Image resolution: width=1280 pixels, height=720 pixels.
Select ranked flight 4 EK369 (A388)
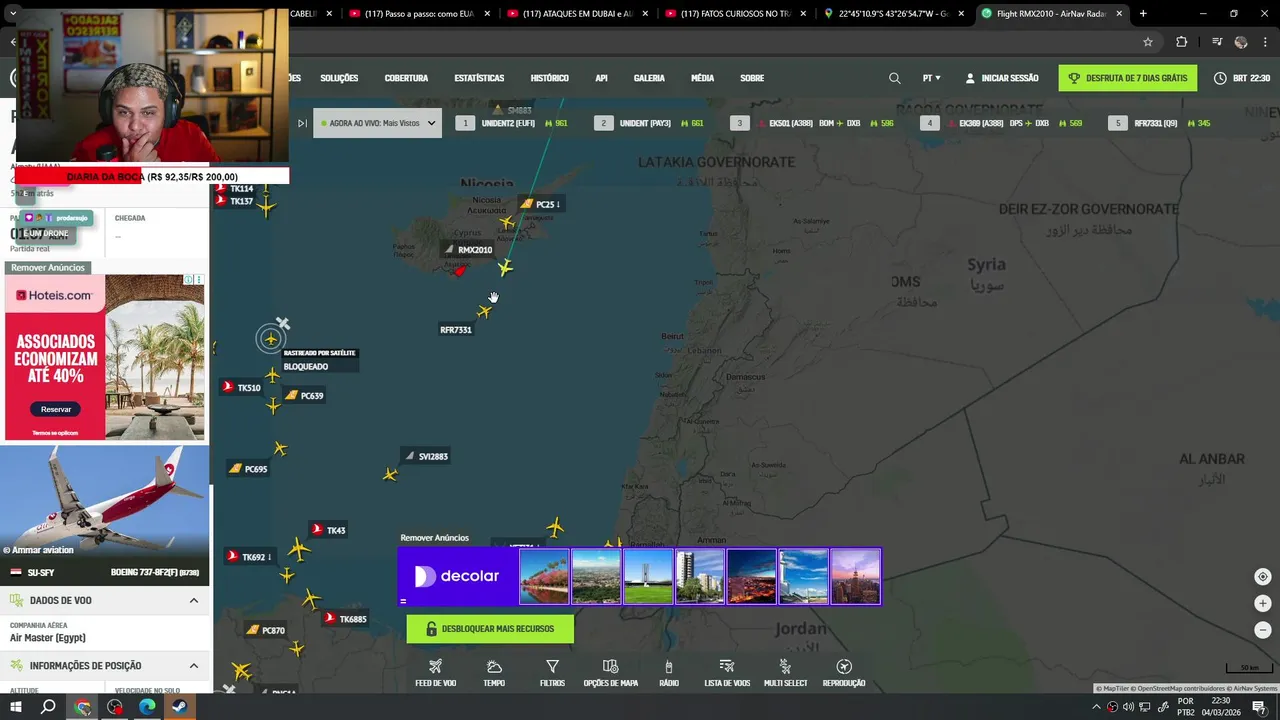pyautogui.click(x=1001, y=123)
